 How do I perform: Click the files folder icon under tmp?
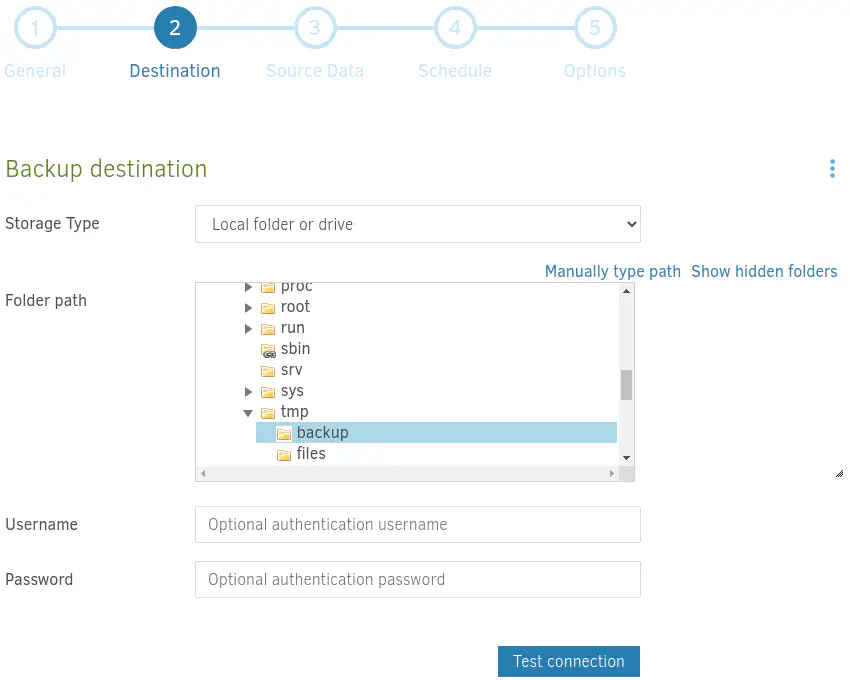[284, 455]
